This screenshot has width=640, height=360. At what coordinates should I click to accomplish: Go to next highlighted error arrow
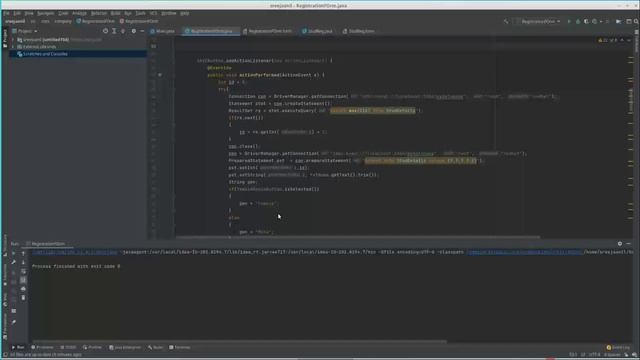629,40
